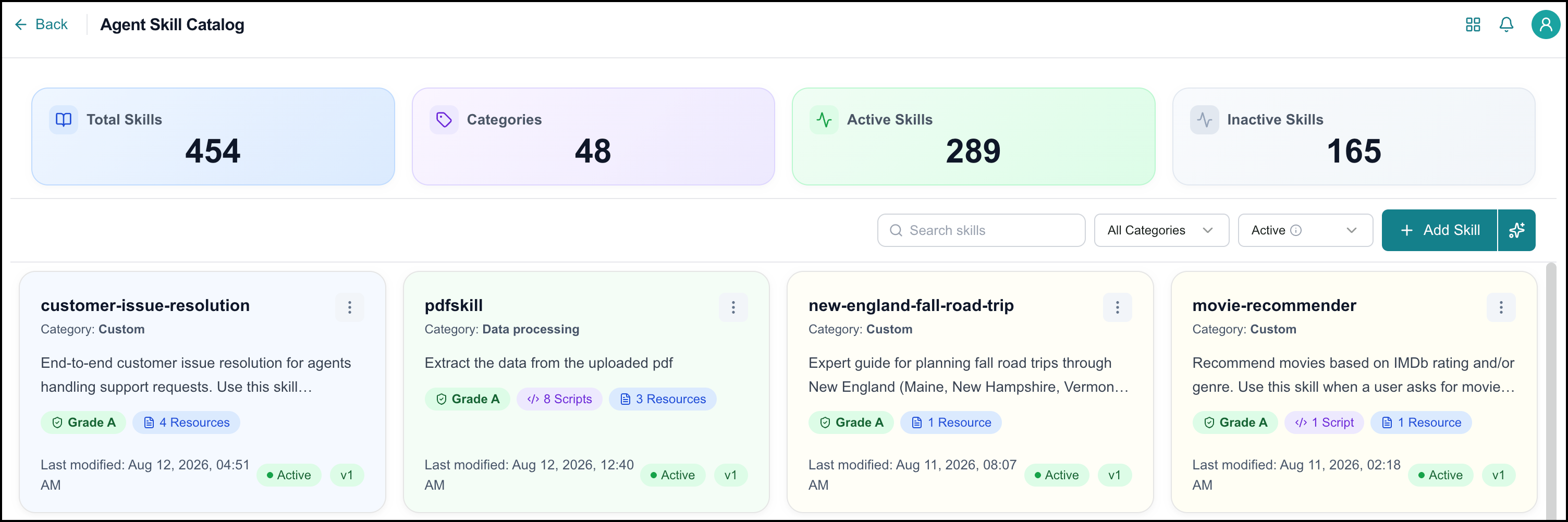Image resolution: width=1568 pixels, height=522 pixels.
Task: Open three-dot menu on movie-recommender card
Action: click(x=1500, y=307)
